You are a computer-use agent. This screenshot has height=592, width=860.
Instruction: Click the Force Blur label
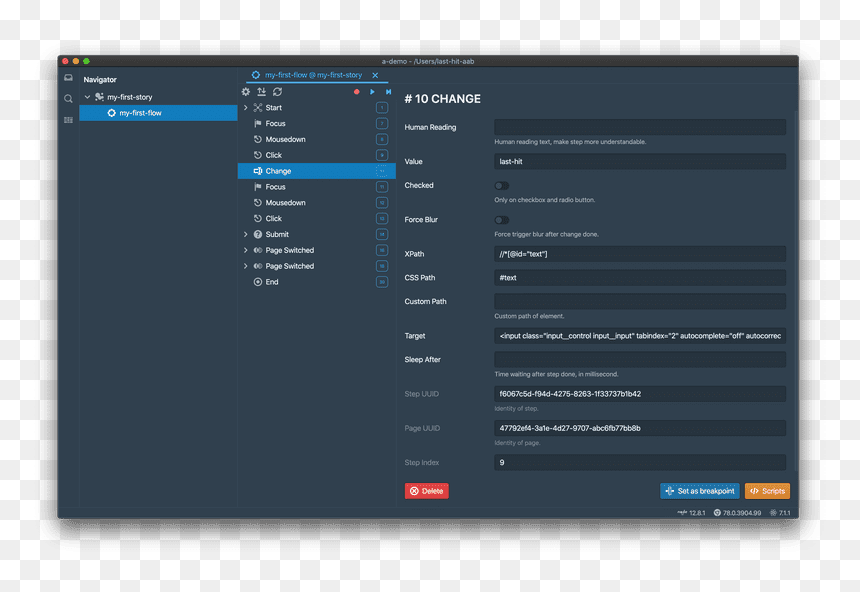(x=421, y=220)
